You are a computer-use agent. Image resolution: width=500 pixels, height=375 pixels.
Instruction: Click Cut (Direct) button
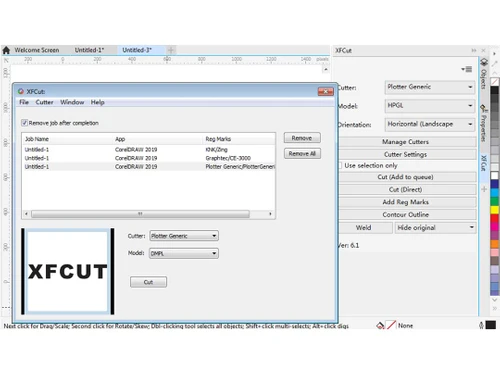pyautogui.click(x=407, y=189)
